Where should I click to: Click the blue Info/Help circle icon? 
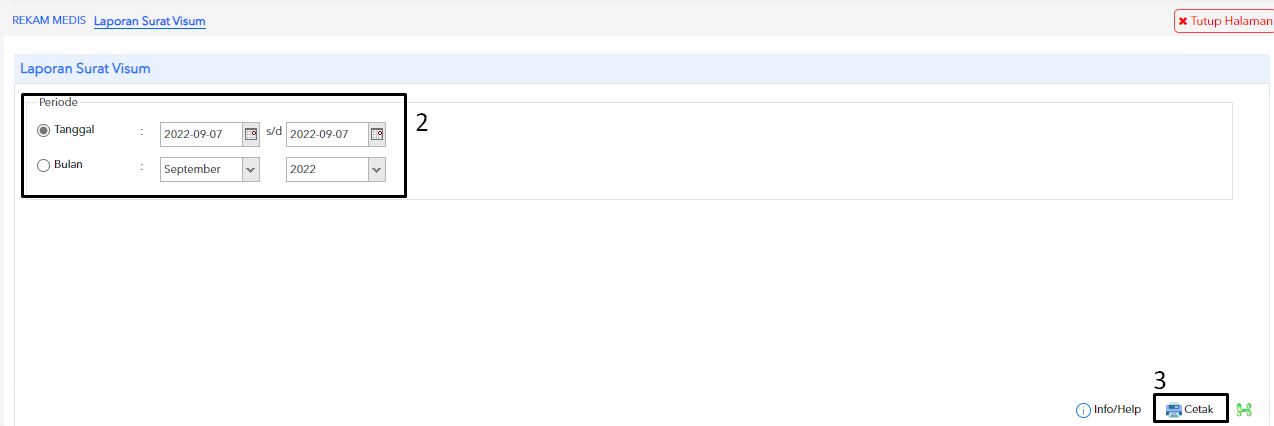[x=1083, y=410]
